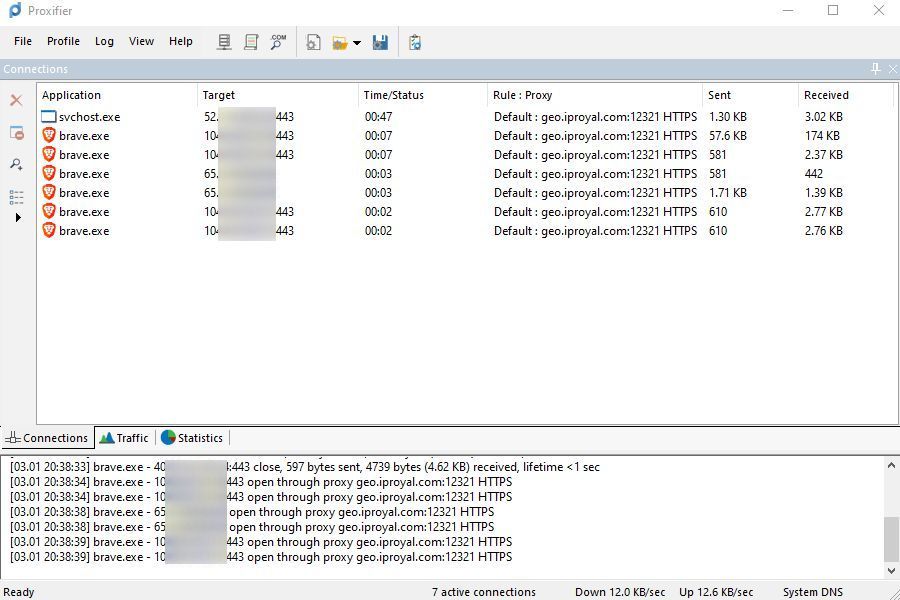Click the Proxifier logo in the title bar
This screenshot has width=900, height=600.
pos(15,10)
